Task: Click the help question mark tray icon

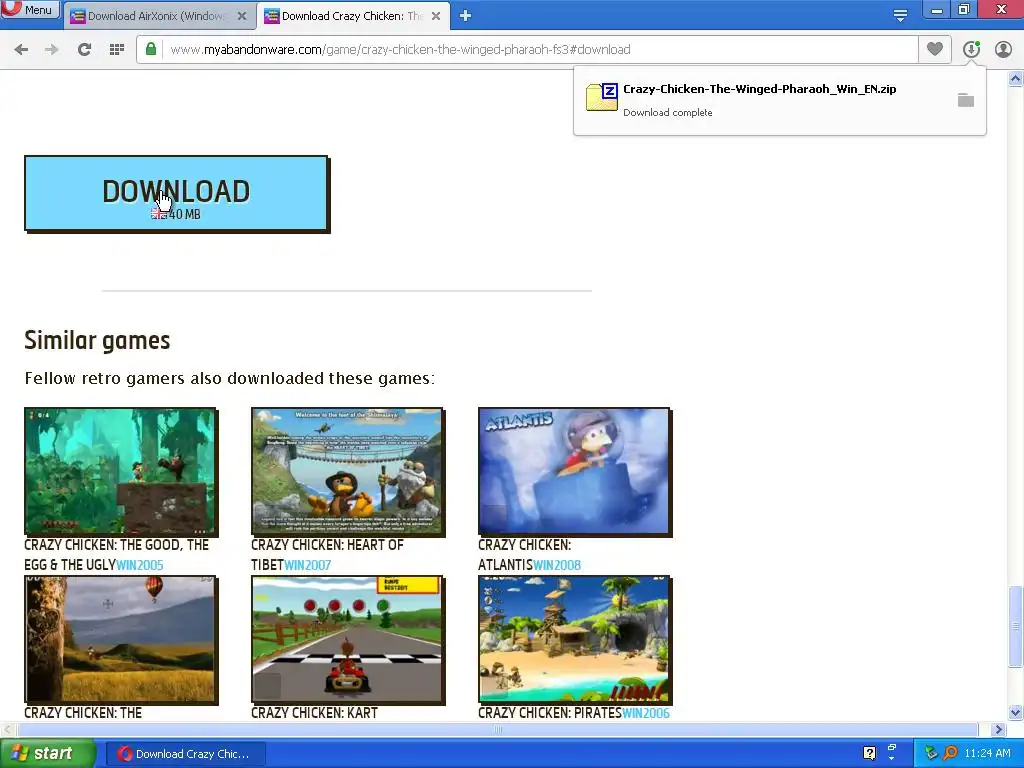Action: coord(869,753)
